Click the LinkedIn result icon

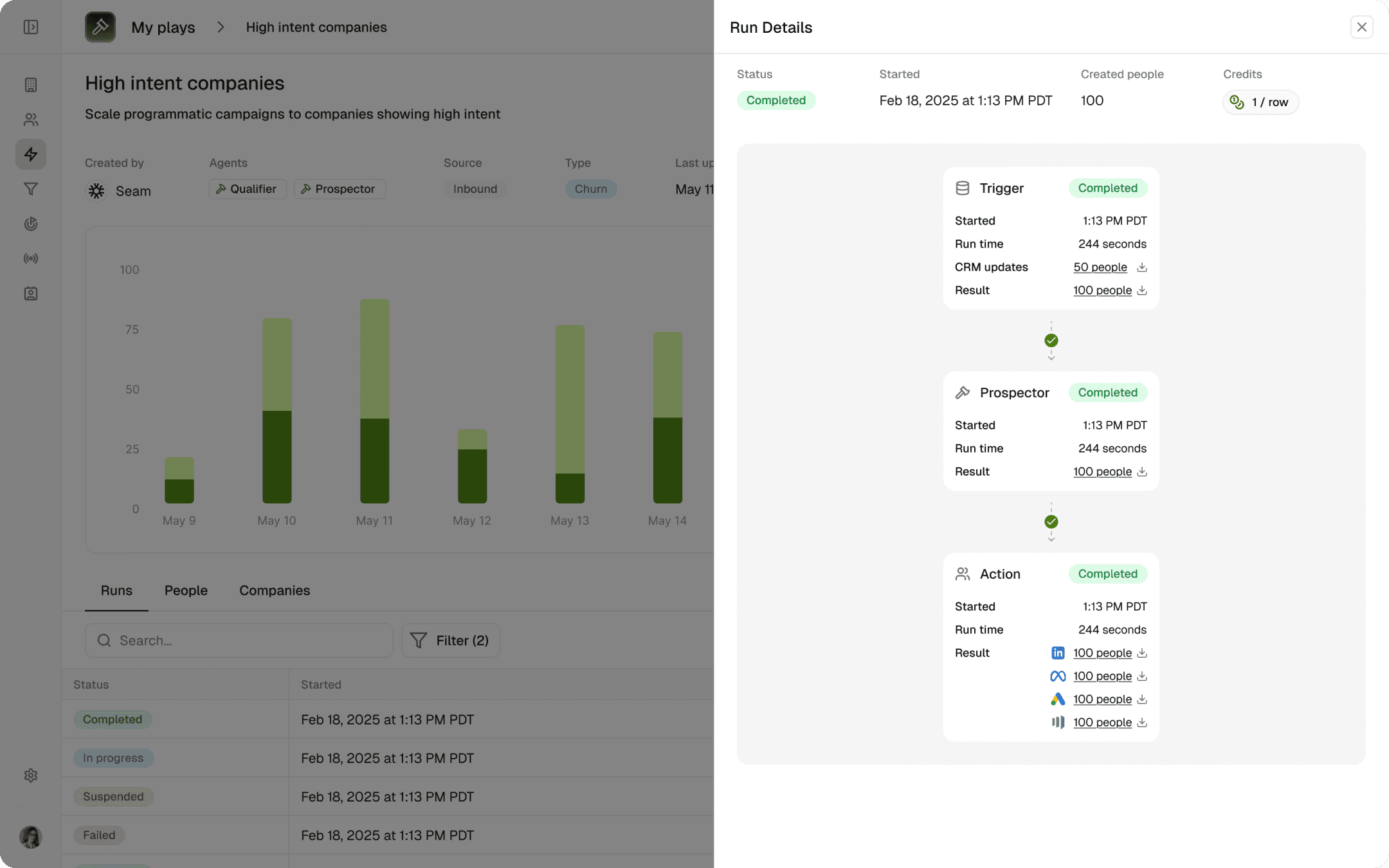pyautogui.click(x=1058, y=653)
